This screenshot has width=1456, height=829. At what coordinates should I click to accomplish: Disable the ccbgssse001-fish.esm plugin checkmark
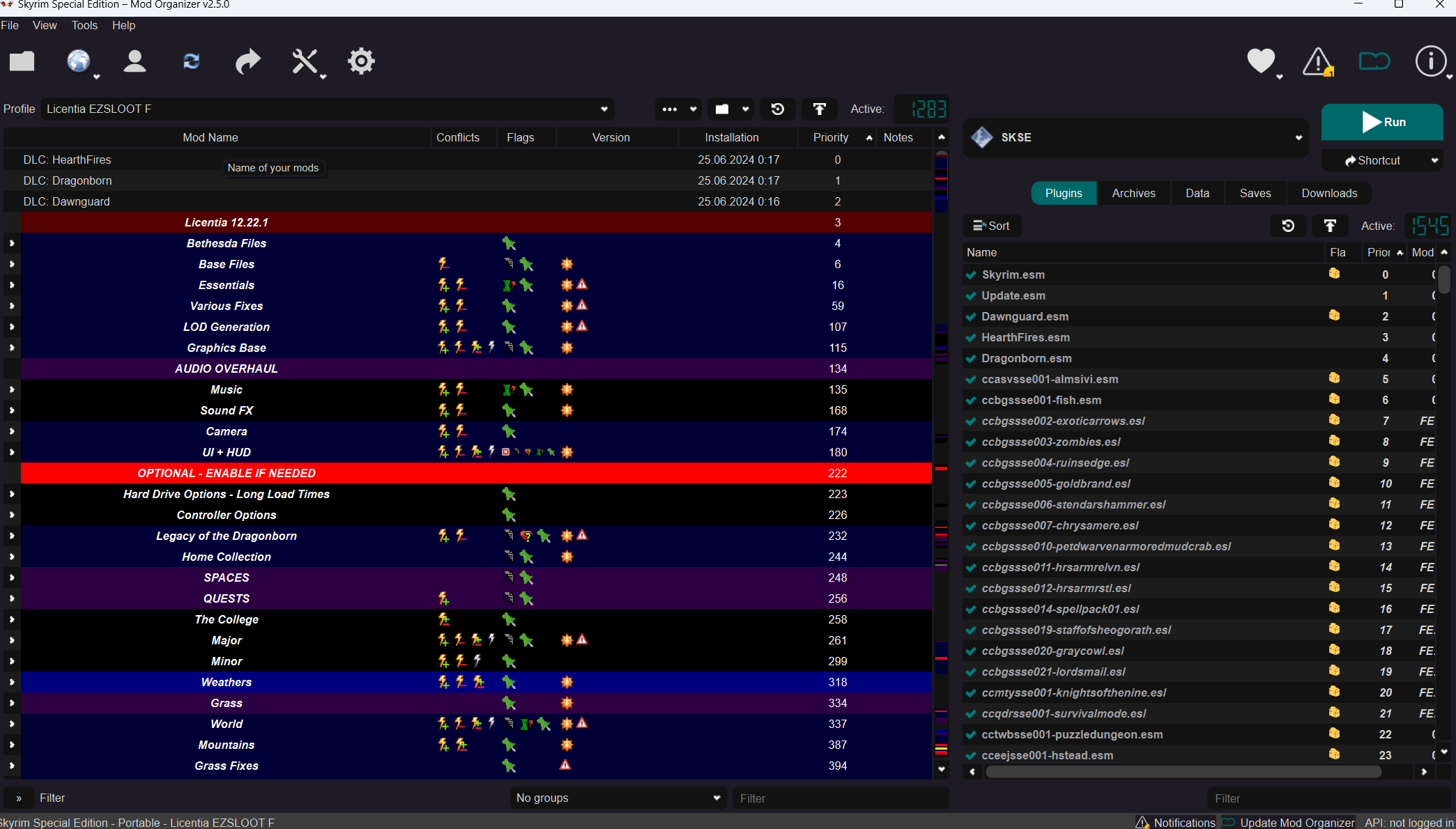tap(970, 401)
